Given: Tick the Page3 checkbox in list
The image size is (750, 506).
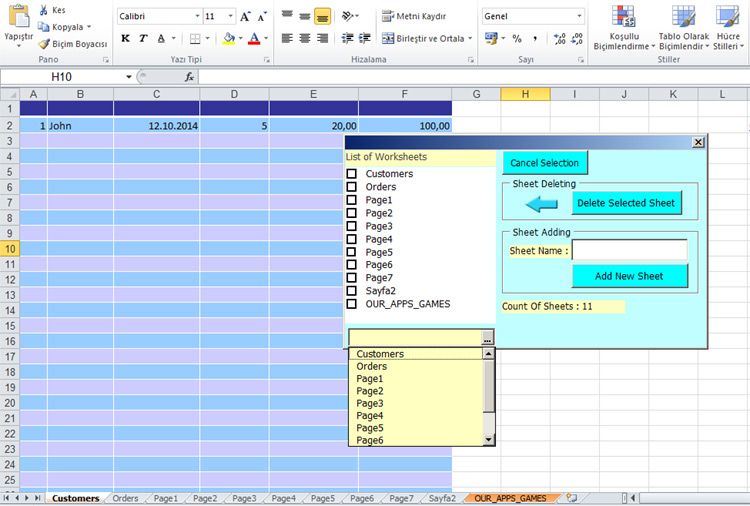Looking at the screenshot, I should [x=352, y=226].
